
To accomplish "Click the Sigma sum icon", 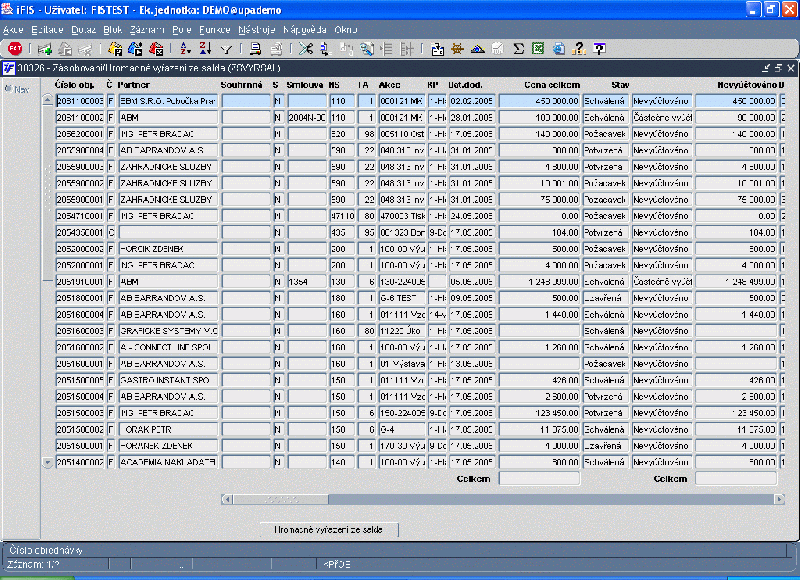I will pyautogui.click(x=518, y=49).
